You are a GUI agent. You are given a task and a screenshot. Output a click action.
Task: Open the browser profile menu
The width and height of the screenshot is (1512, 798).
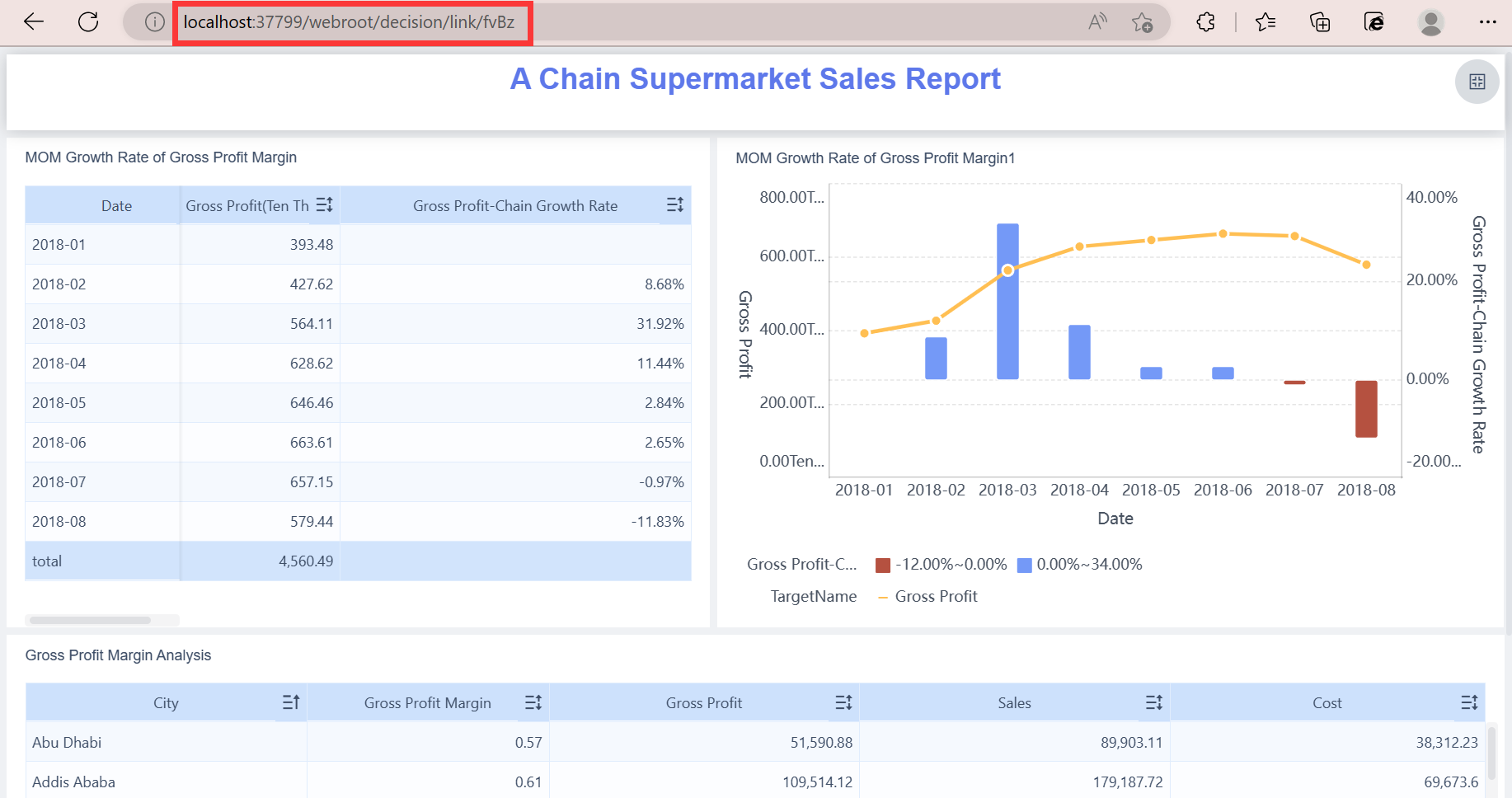click(1431, 22)
